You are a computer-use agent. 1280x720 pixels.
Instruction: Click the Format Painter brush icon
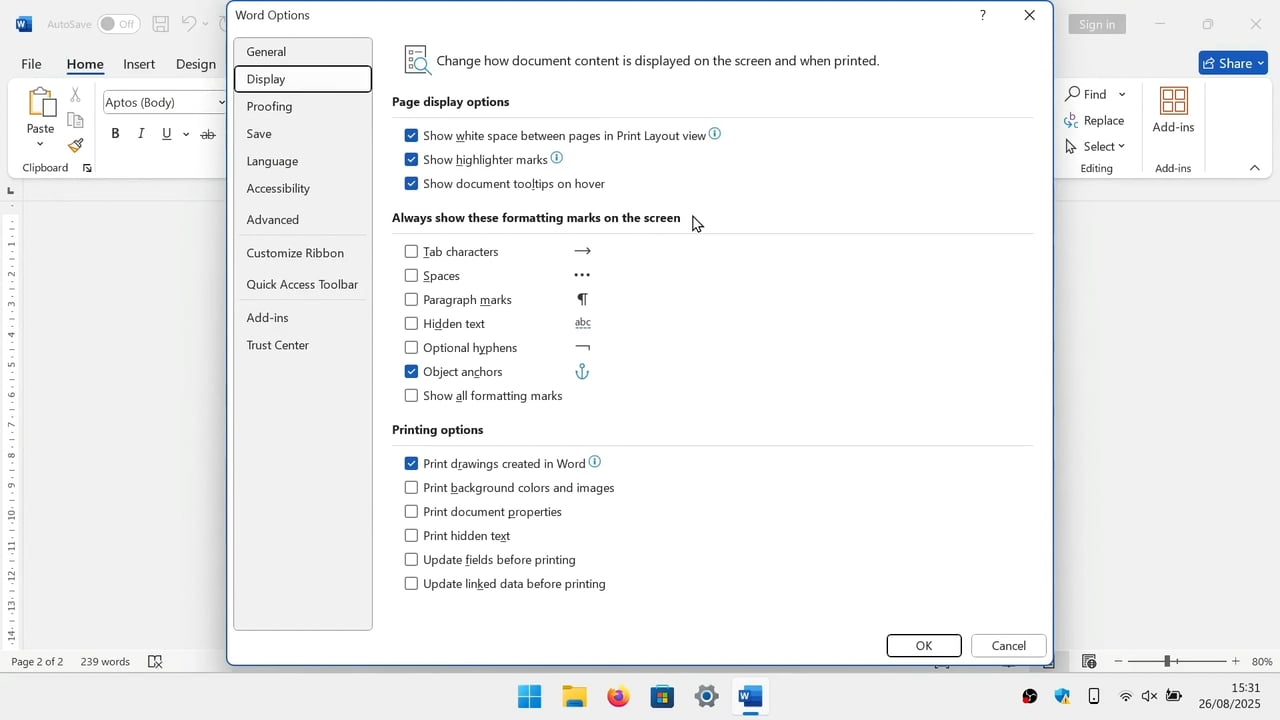pyautogui.click(x=76, y=145)
